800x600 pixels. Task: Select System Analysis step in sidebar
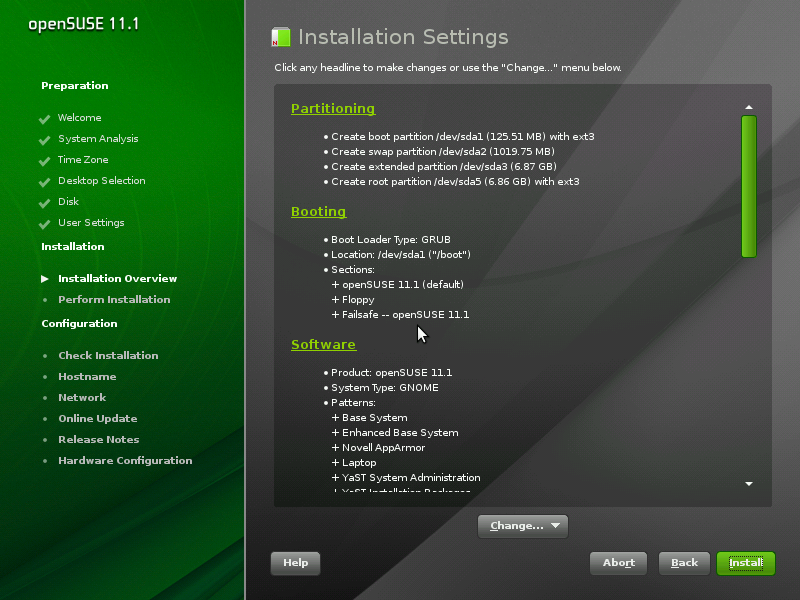tap(98, 139)
